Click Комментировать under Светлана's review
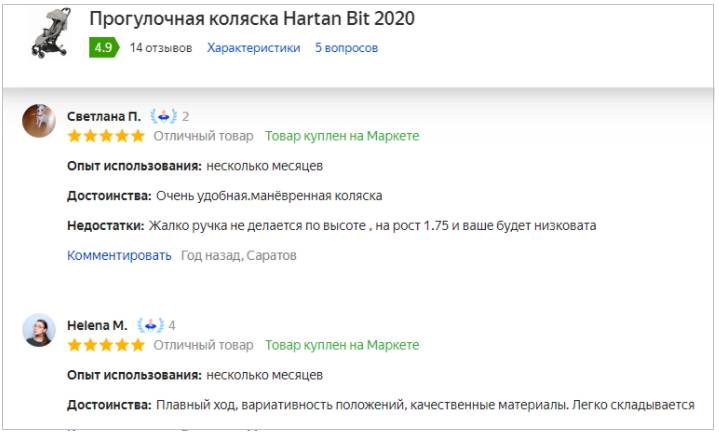Viewport: 719px width, 435px height. [119, 255]
